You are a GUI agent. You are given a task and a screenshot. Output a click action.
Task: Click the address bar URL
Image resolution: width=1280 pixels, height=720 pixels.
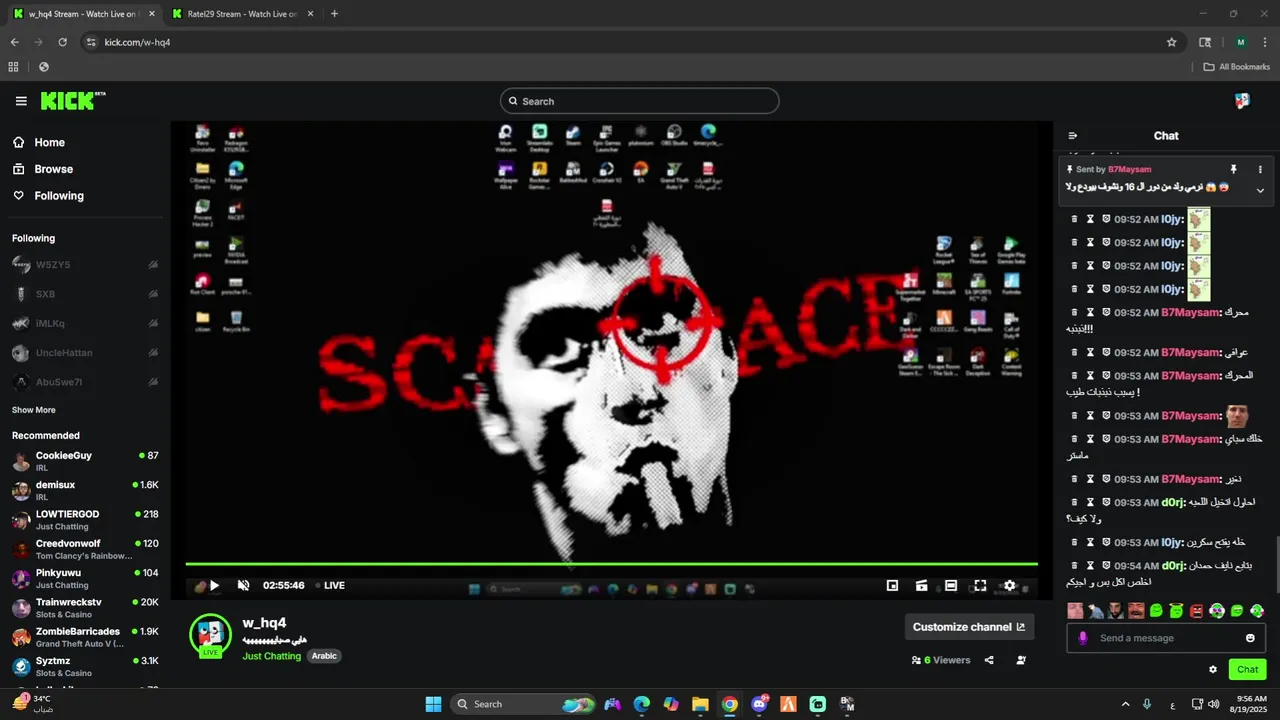click(x=137, y=42)
